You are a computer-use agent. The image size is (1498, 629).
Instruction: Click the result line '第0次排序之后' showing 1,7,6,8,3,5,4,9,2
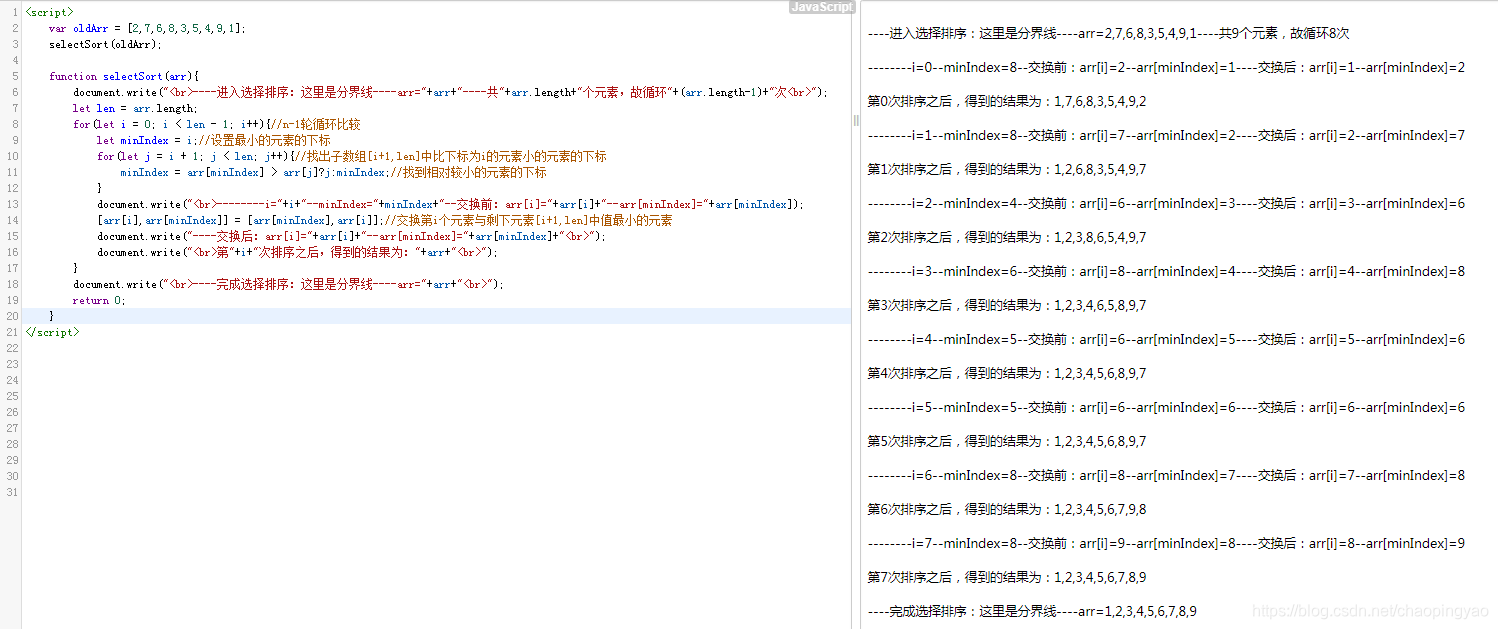(x=1007, y=101)
